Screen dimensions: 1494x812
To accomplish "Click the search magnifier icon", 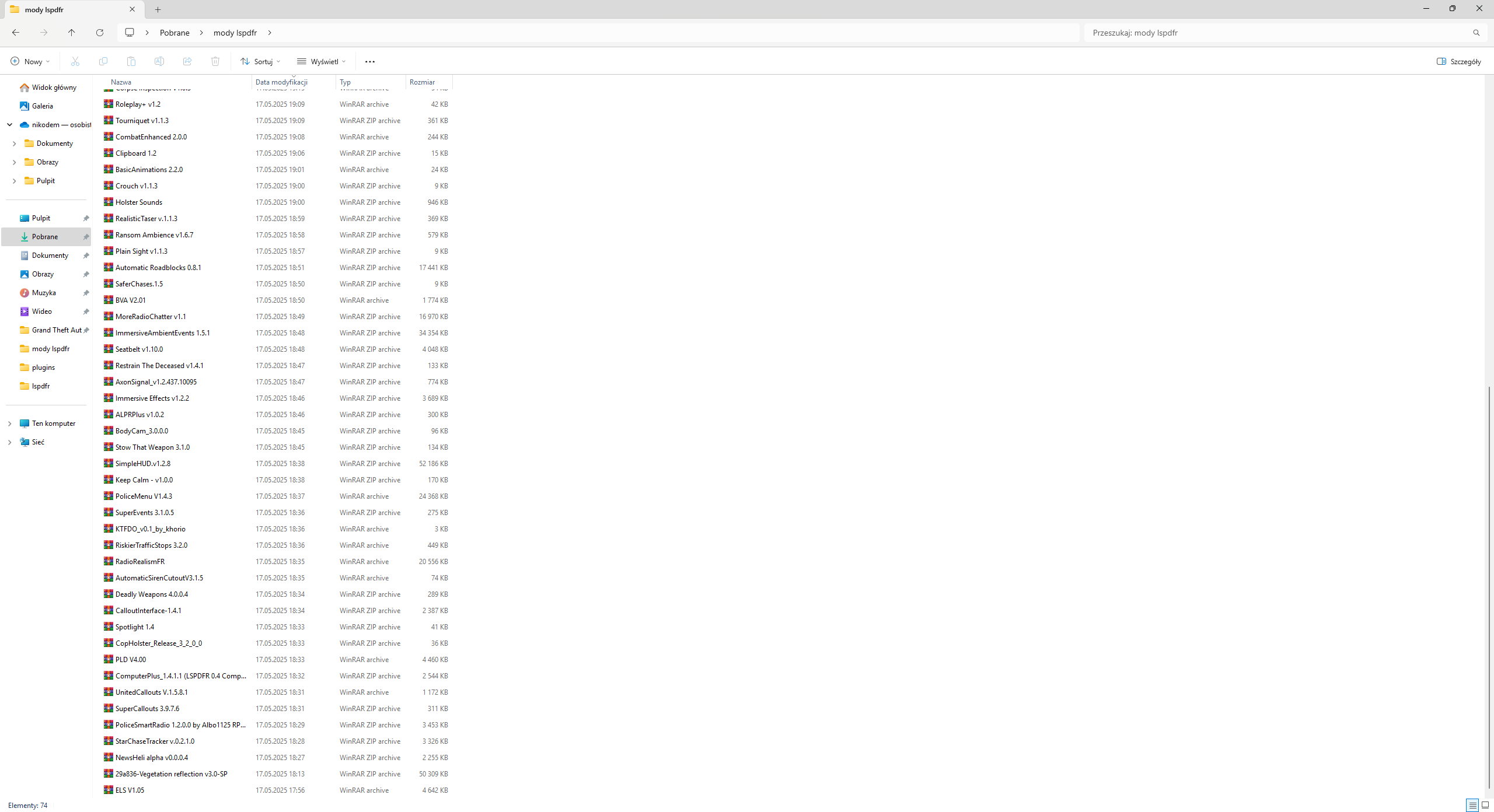I will click(1476, 33).
